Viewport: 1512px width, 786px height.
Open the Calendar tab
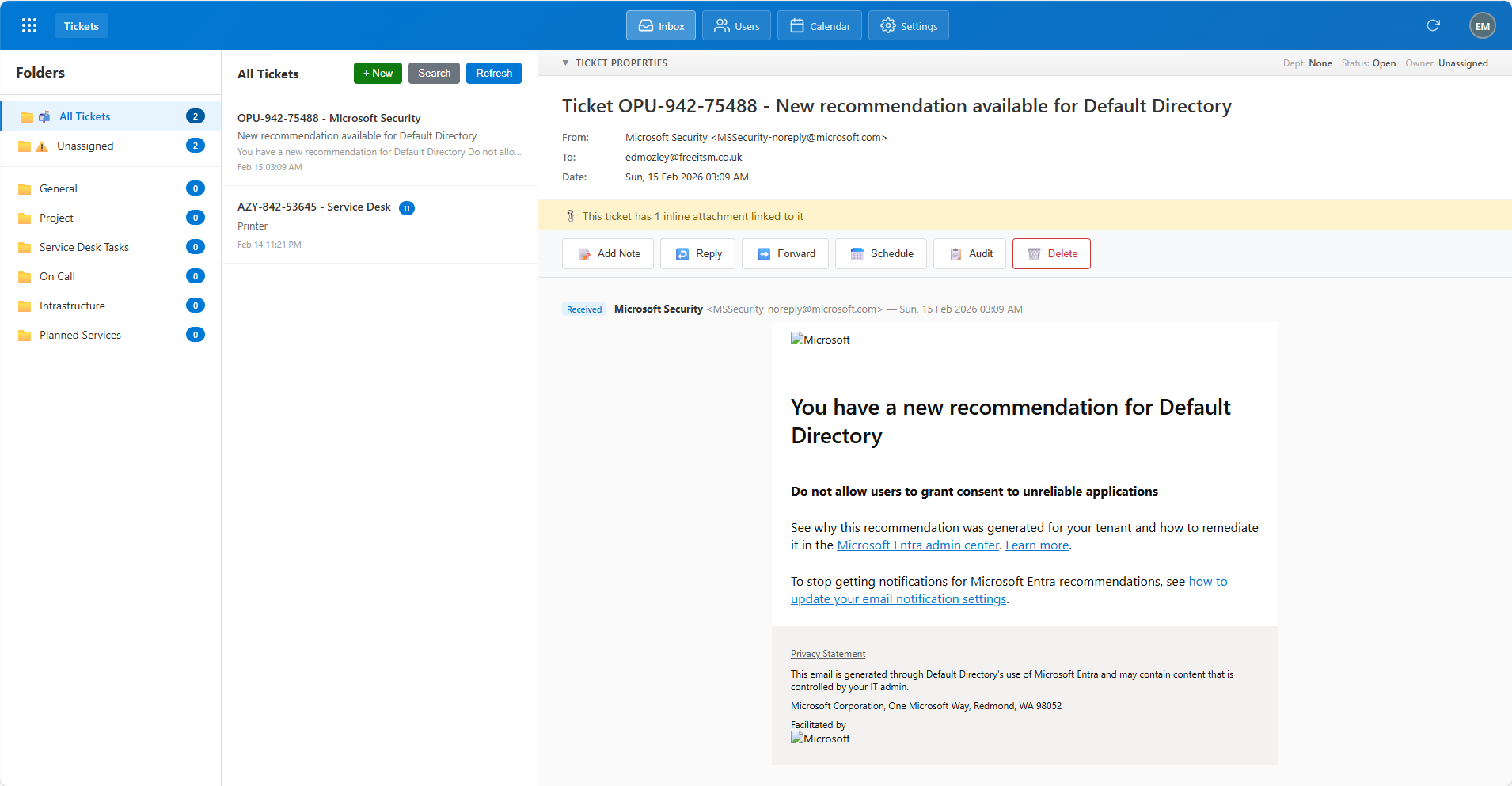[x=819, y=25]
